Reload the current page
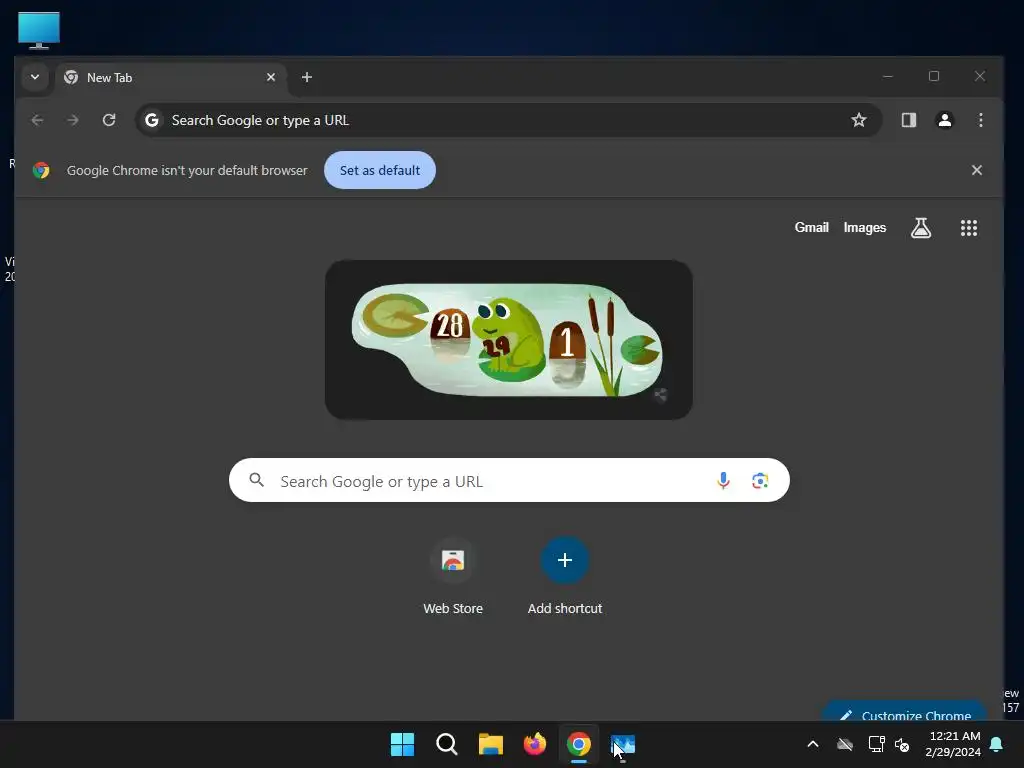Image resolution: width=1024 pixels, height=768 pixels. pos(109,120)
